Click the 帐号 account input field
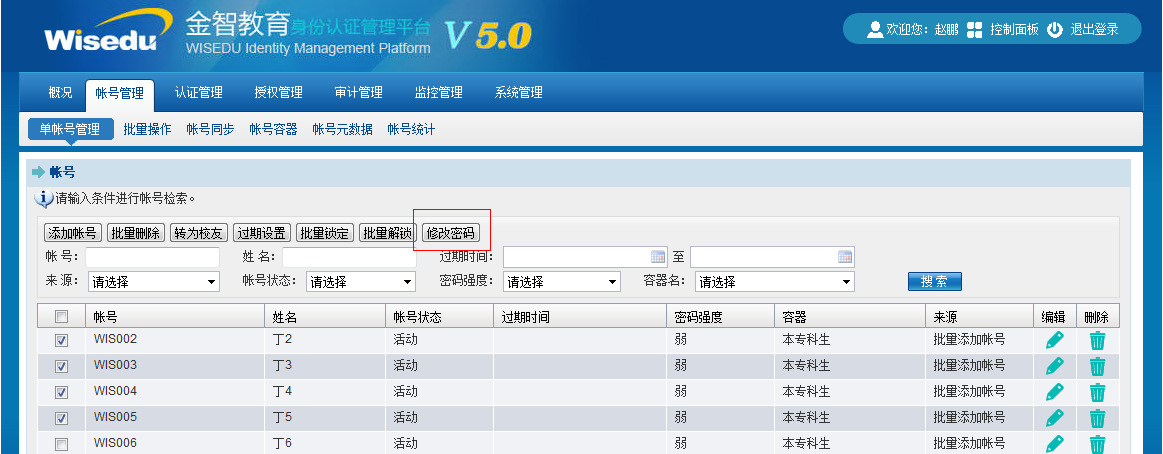The height and width of the screenshot is (454, 1163). 153,258
